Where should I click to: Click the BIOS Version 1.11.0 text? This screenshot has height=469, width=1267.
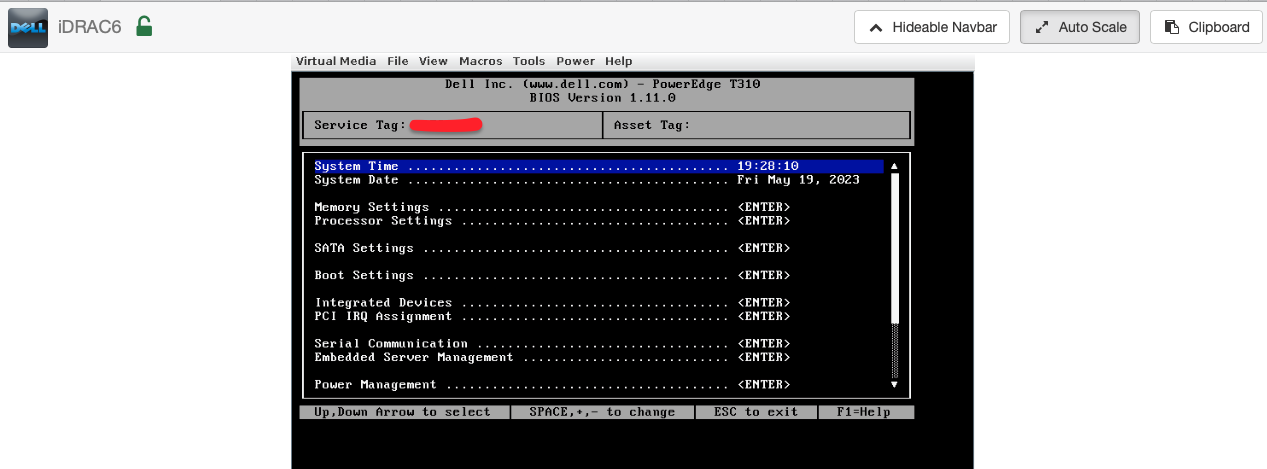(602, 98)
